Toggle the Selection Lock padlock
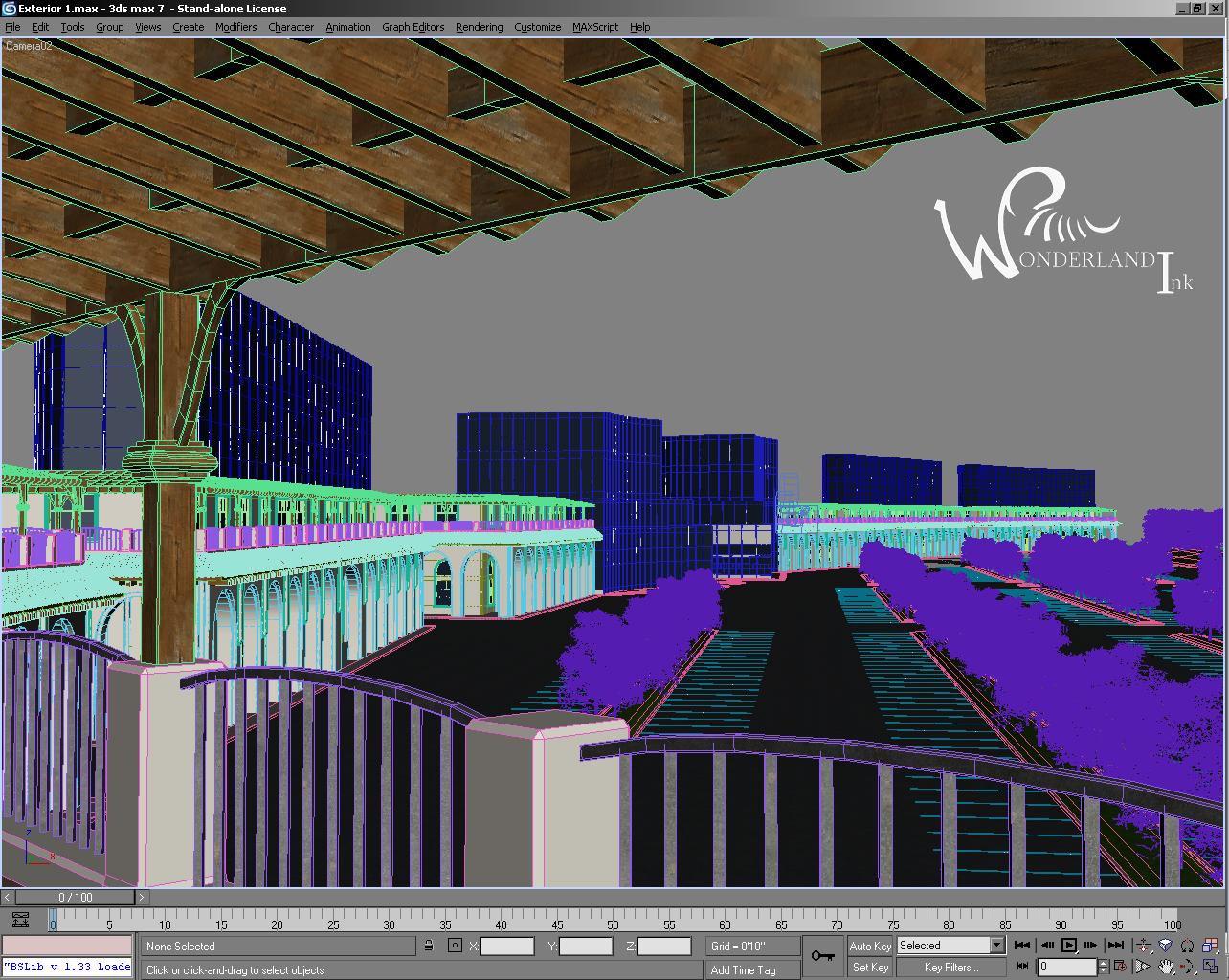 click(429, 945)
